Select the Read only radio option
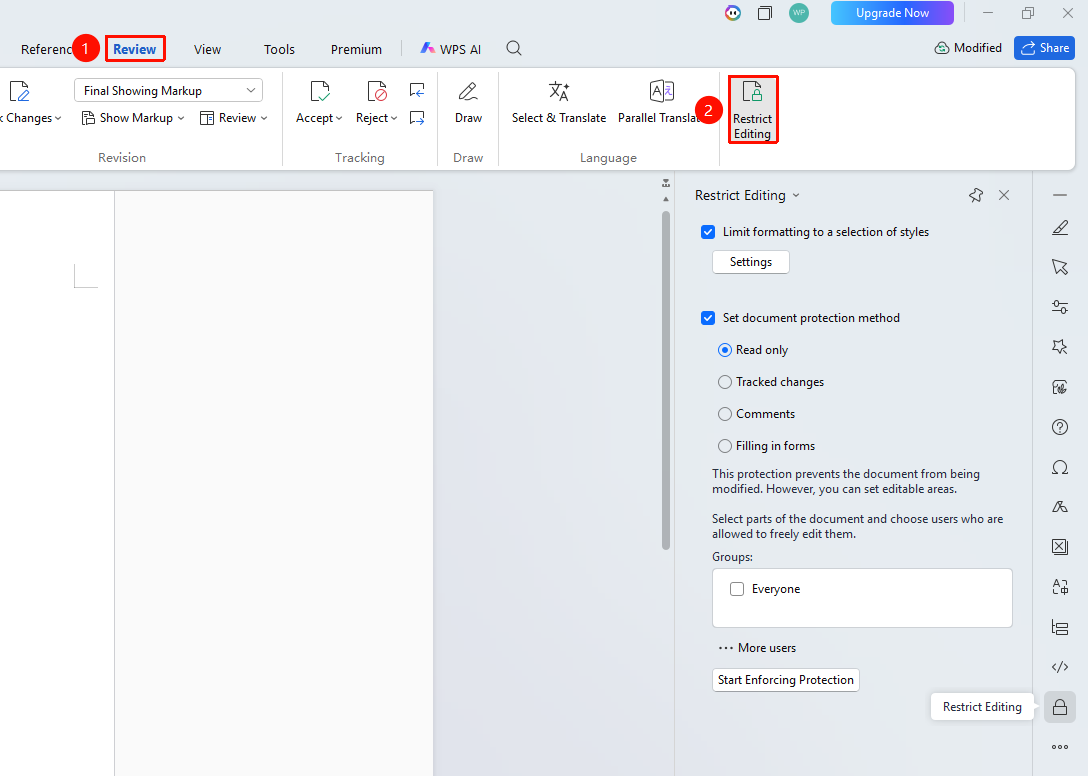1088x776 pixels. coord(724,350)
